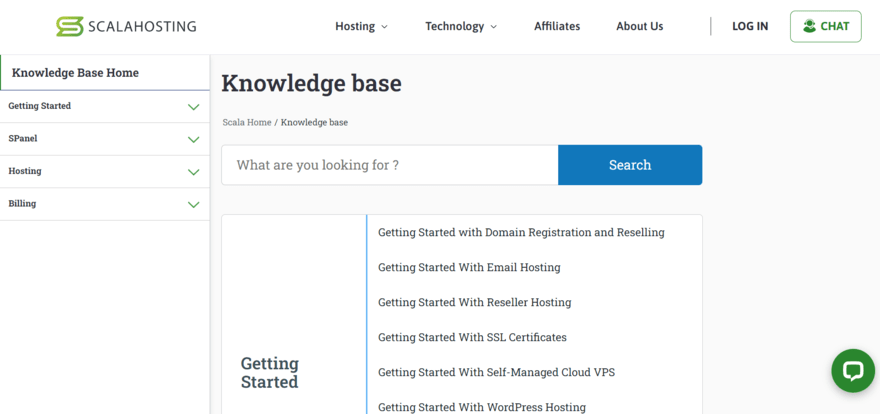This screenshot has height=414, width=880.
Task: Focus the 'What are you looking for' field
Action: click(389, 165)
